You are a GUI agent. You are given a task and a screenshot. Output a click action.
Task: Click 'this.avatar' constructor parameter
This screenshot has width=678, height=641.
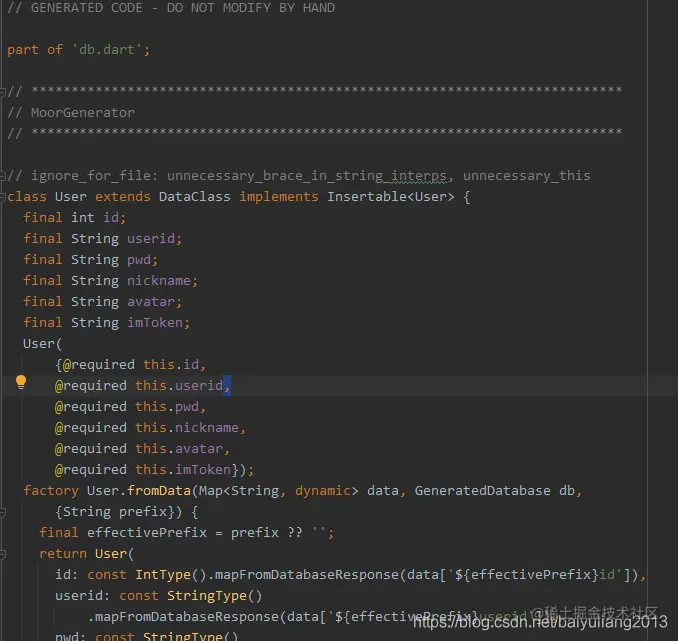(179, 449)
